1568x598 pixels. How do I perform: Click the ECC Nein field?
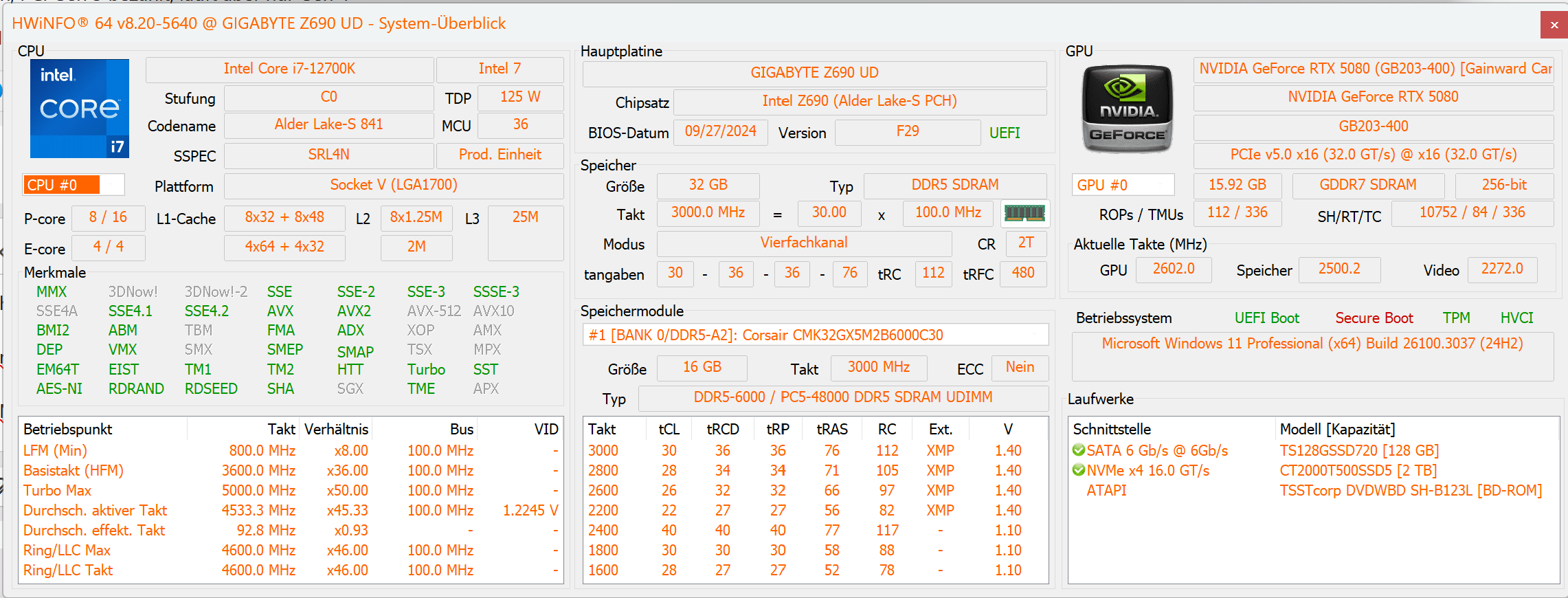(1020, 367)
